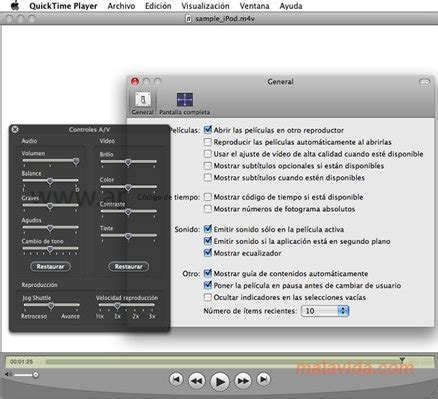Screen dimensions: 438x399
Task: Open the Visualización menu
Action: [x=205, y=6]
